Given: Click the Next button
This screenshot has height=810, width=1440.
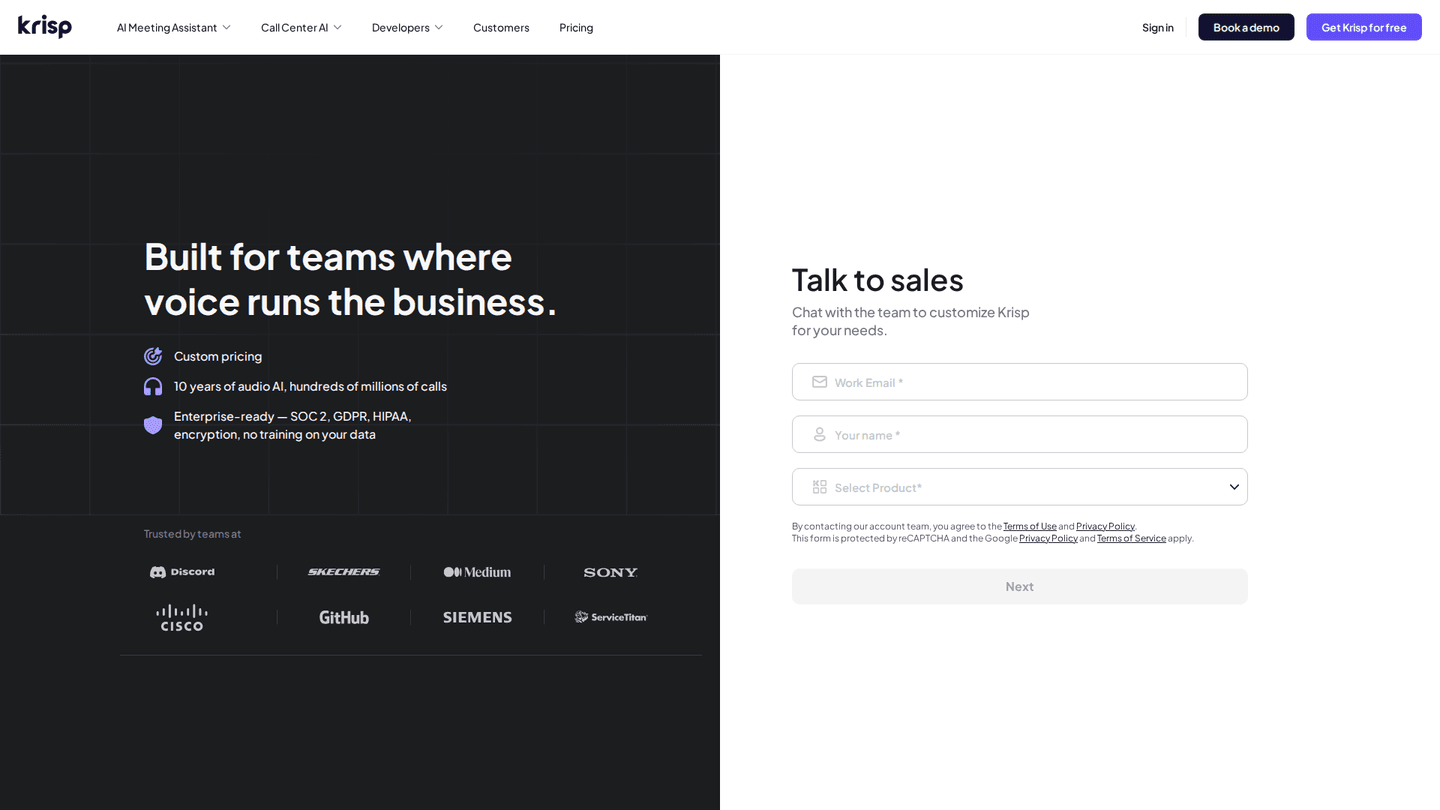Looking at the screenshot, I should 1020,587.
